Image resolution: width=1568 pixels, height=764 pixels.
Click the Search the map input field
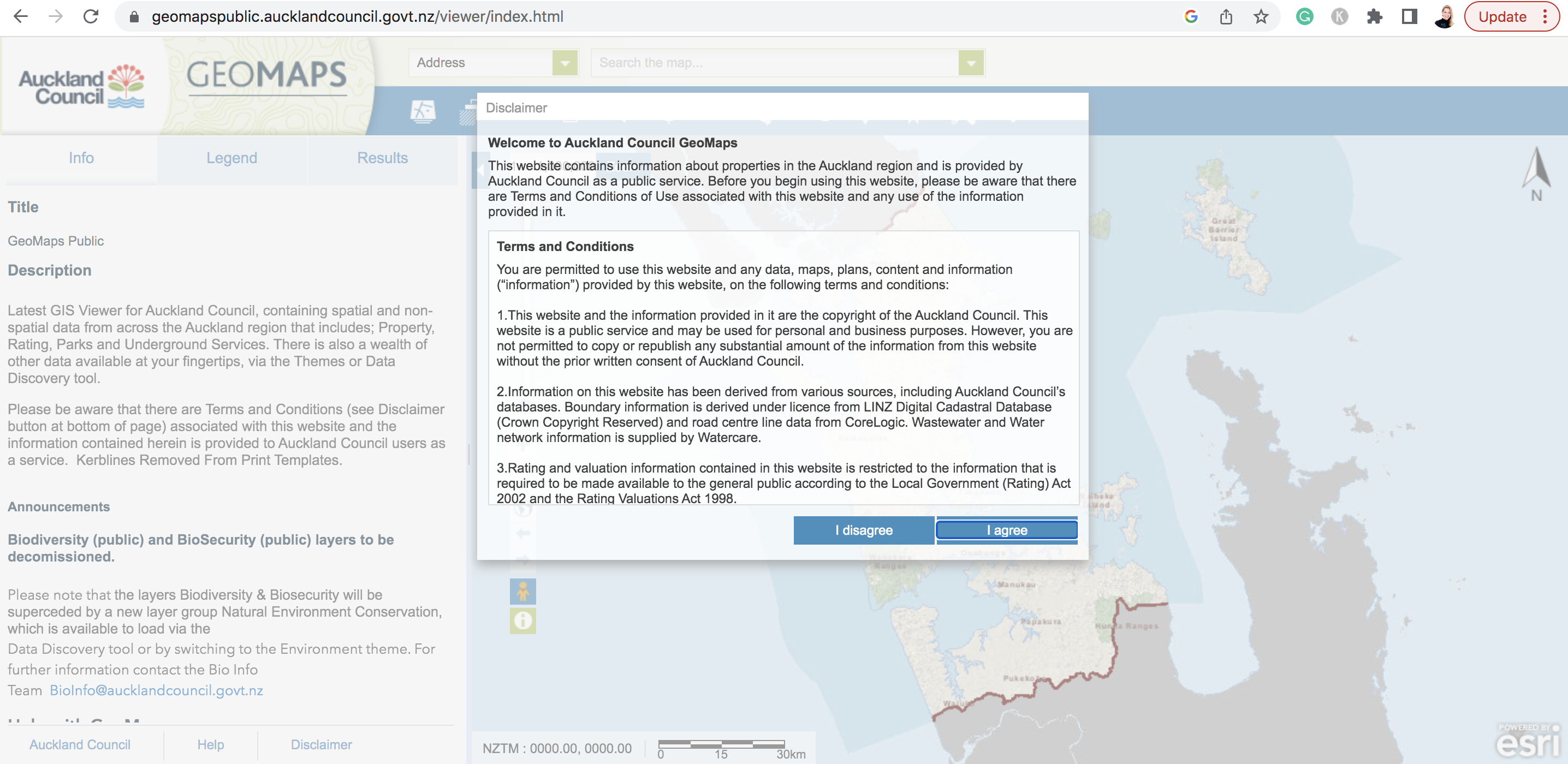click(774, 63)
